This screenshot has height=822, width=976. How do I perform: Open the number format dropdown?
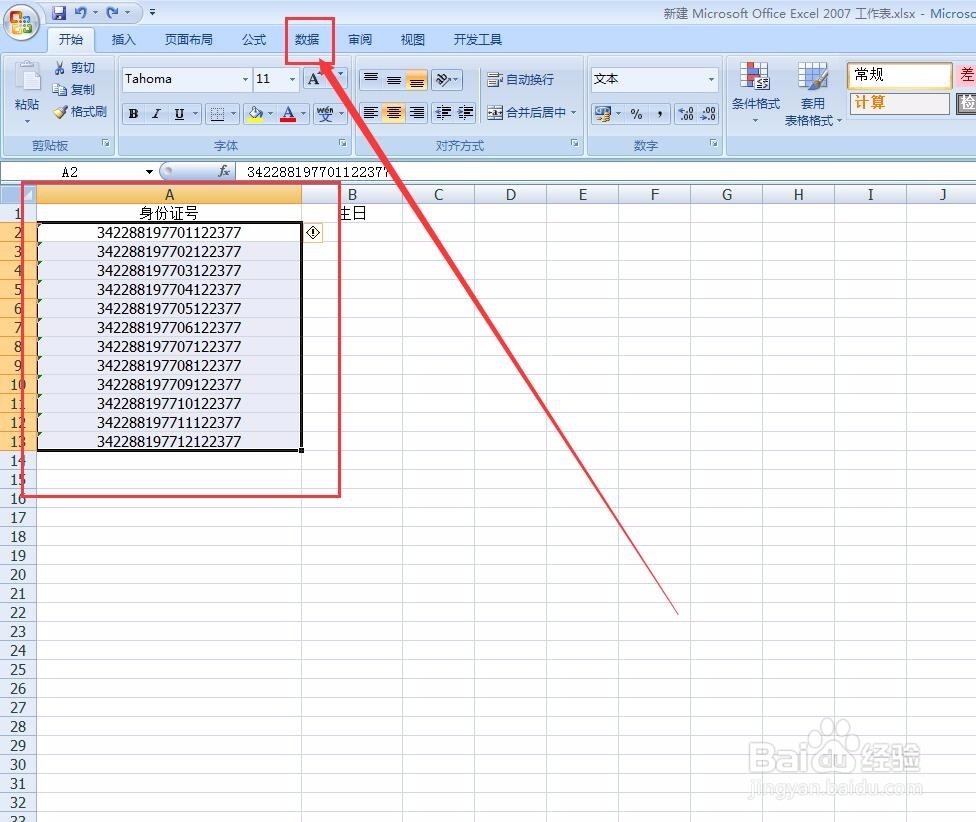coord(711,79)
